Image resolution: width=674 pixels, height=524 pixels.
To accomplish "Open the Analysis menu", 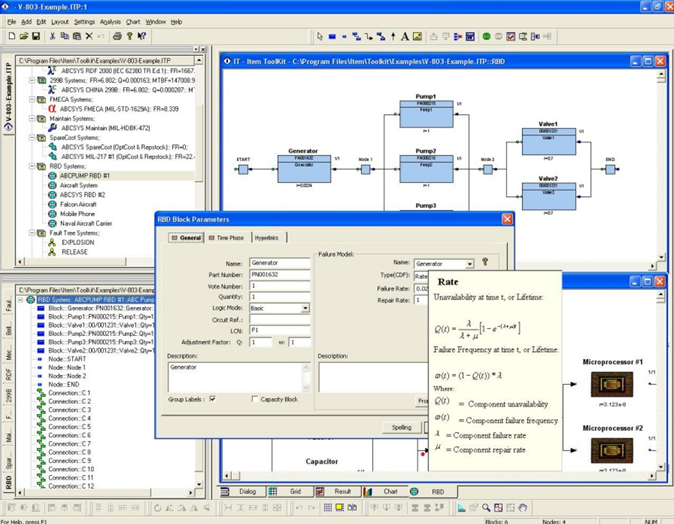I will click(110, 21).
